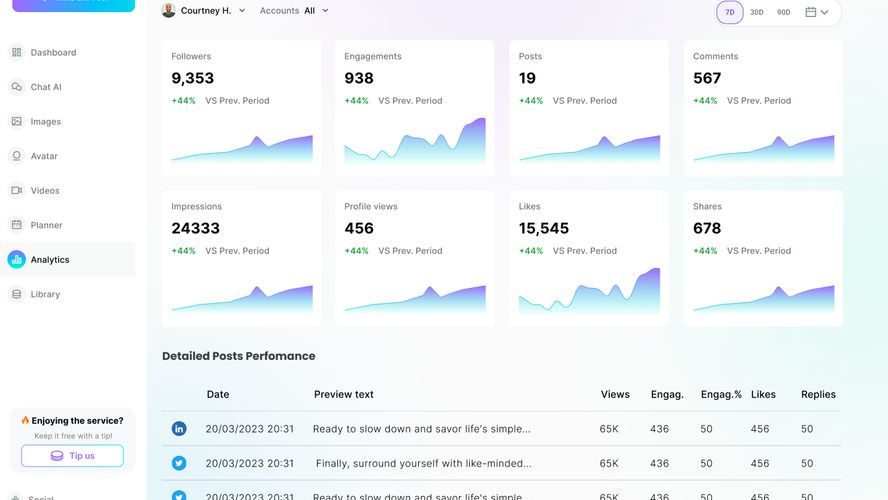Click the Library stack icon
Viewport: 888px width, 500px height.
point(17,294)
